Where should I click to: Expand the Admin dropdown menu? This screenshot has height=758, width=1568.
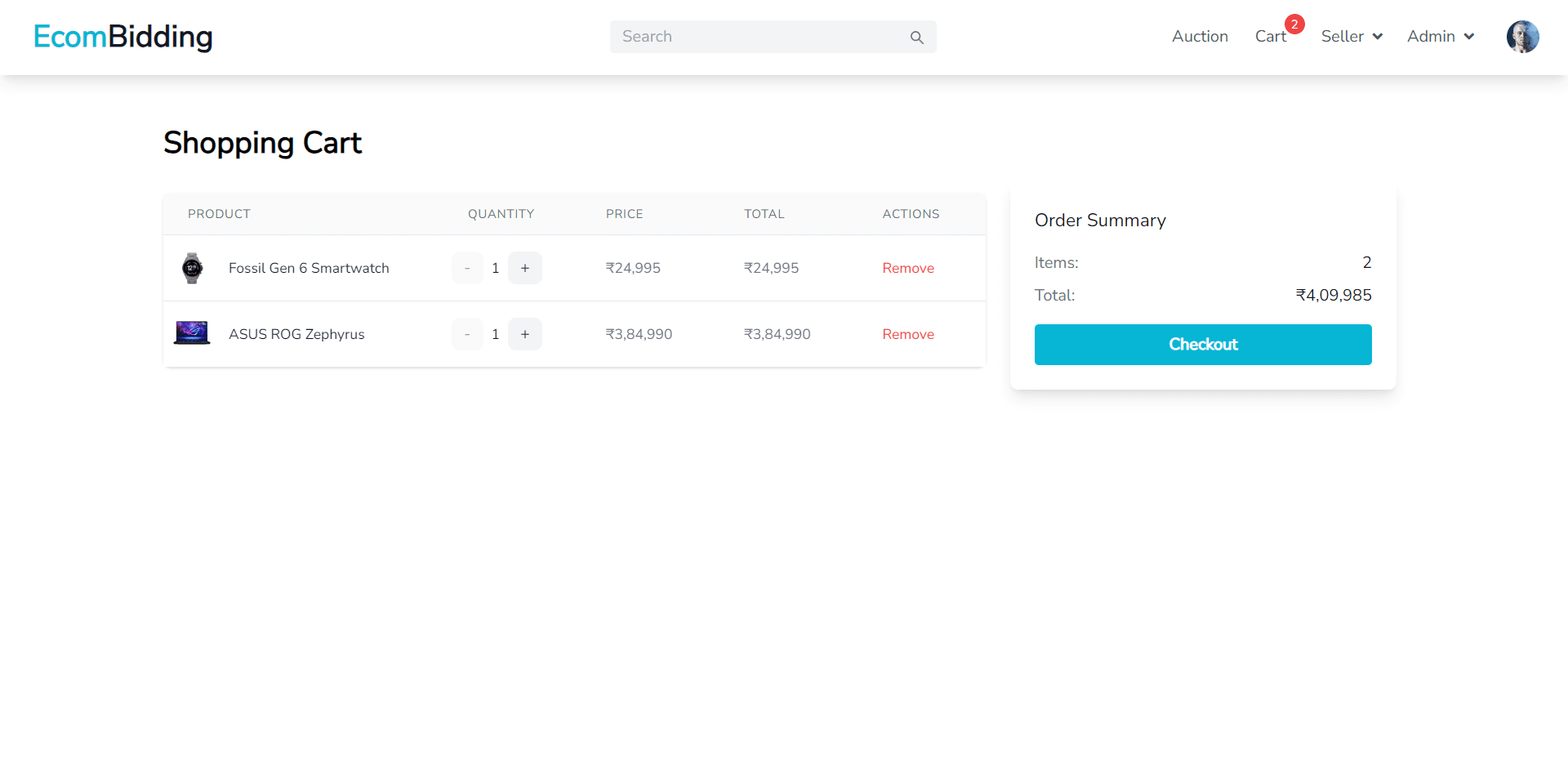tap(1441, 37)
